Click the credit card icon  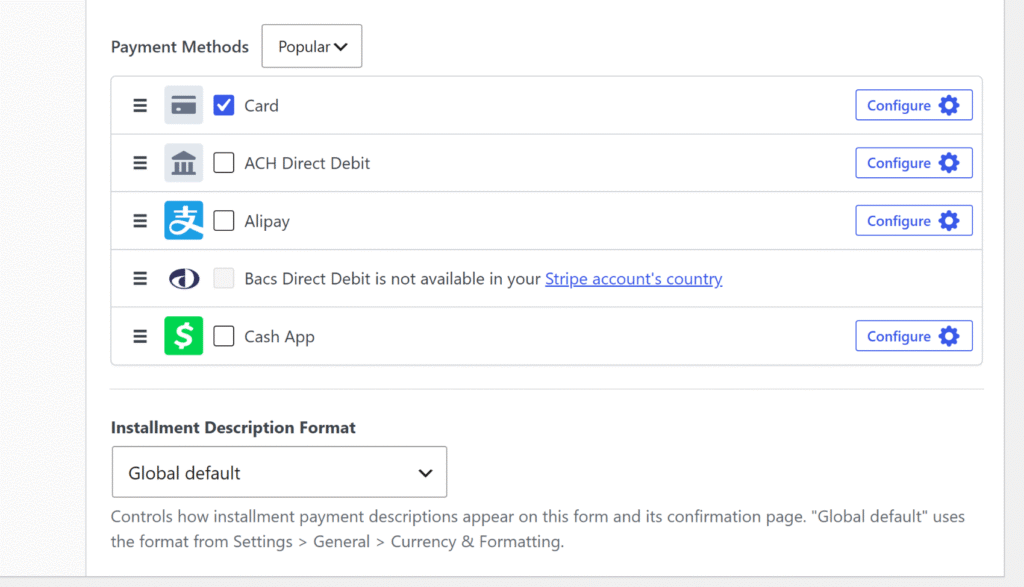click(184, 105)
